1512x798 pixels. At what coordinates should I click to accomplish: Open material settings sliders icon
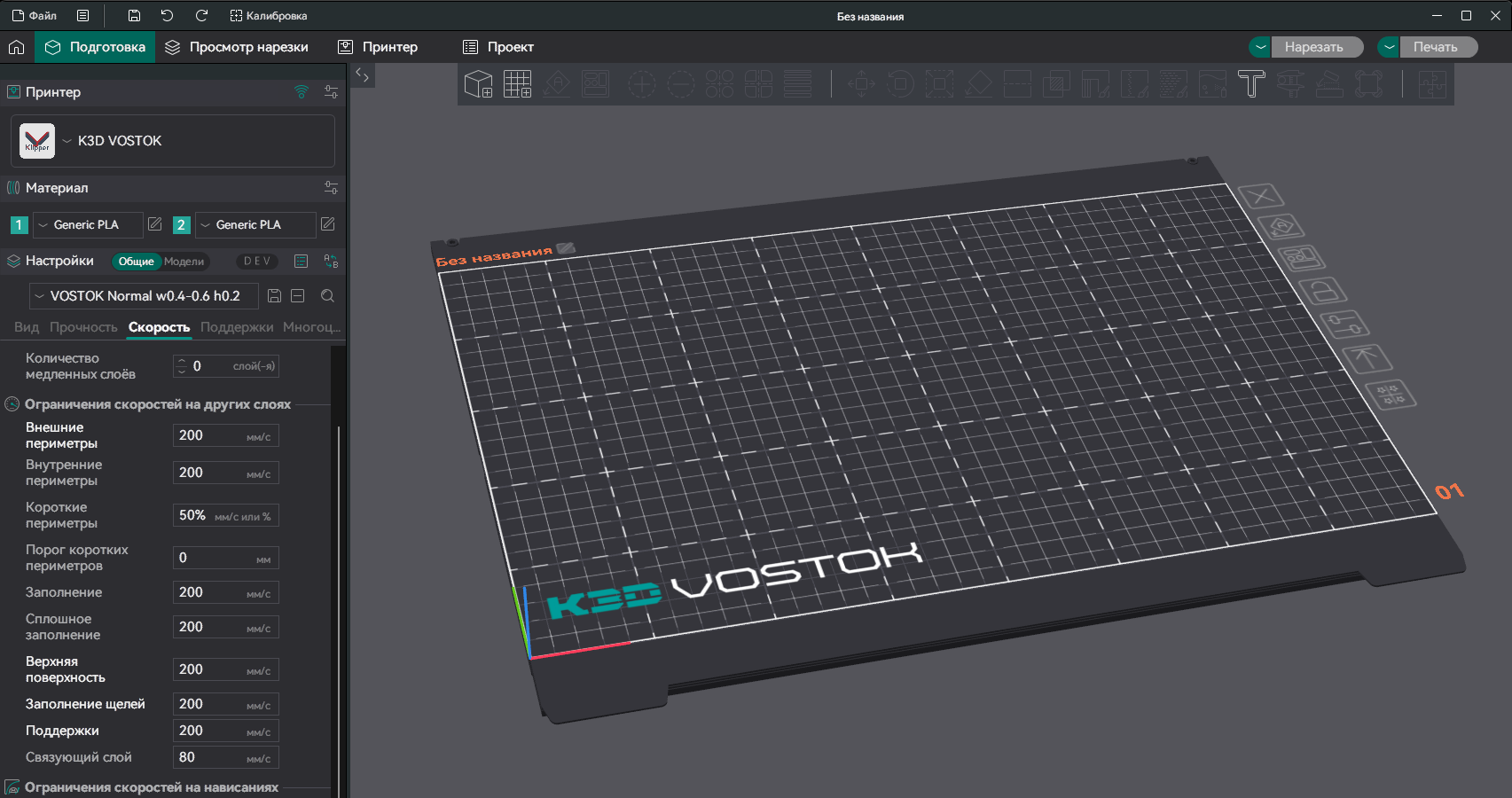[x=331, y=188]
